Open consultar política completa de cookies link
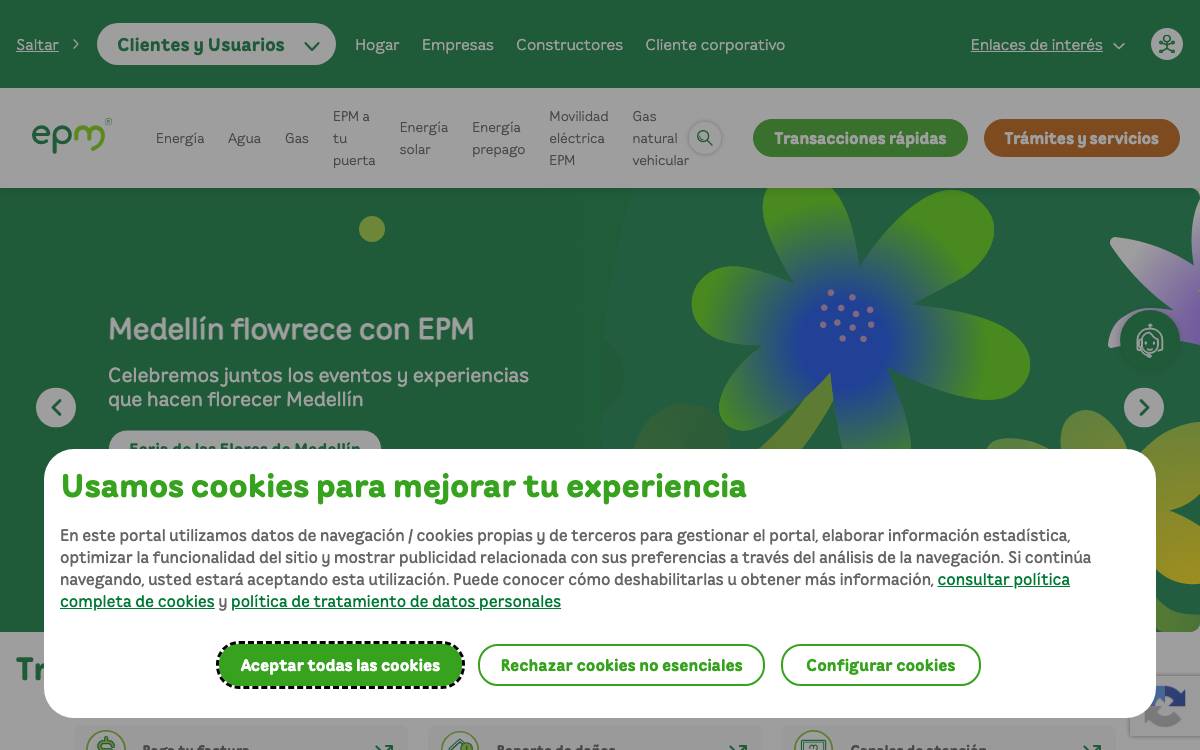The width and height of the screenshot is (1200, 750). pos(1003,580)
